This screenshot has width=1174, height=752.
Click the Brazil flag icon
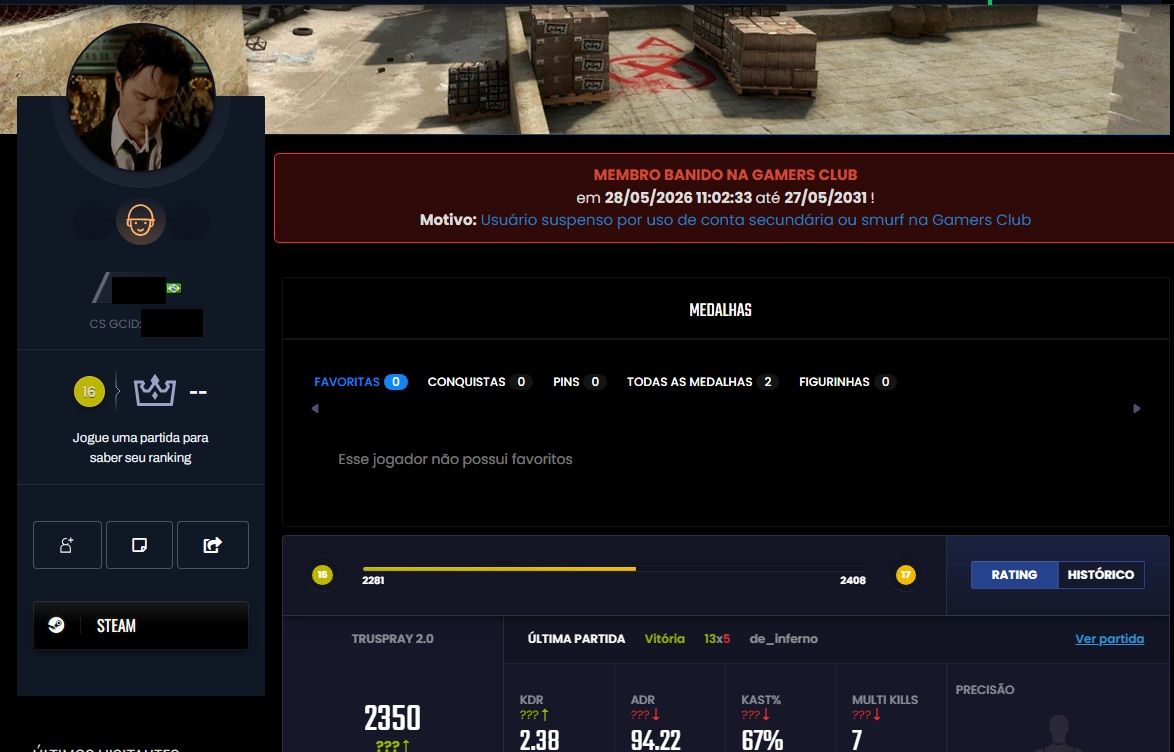click(174, 288)
